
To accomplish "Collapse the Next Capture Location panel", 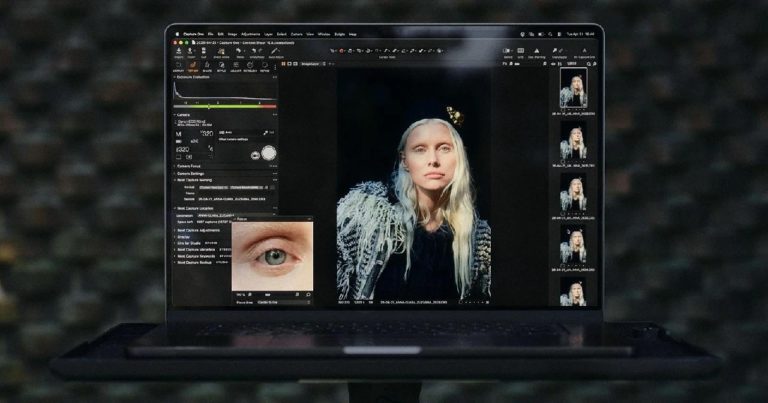I will coord(175,209).
